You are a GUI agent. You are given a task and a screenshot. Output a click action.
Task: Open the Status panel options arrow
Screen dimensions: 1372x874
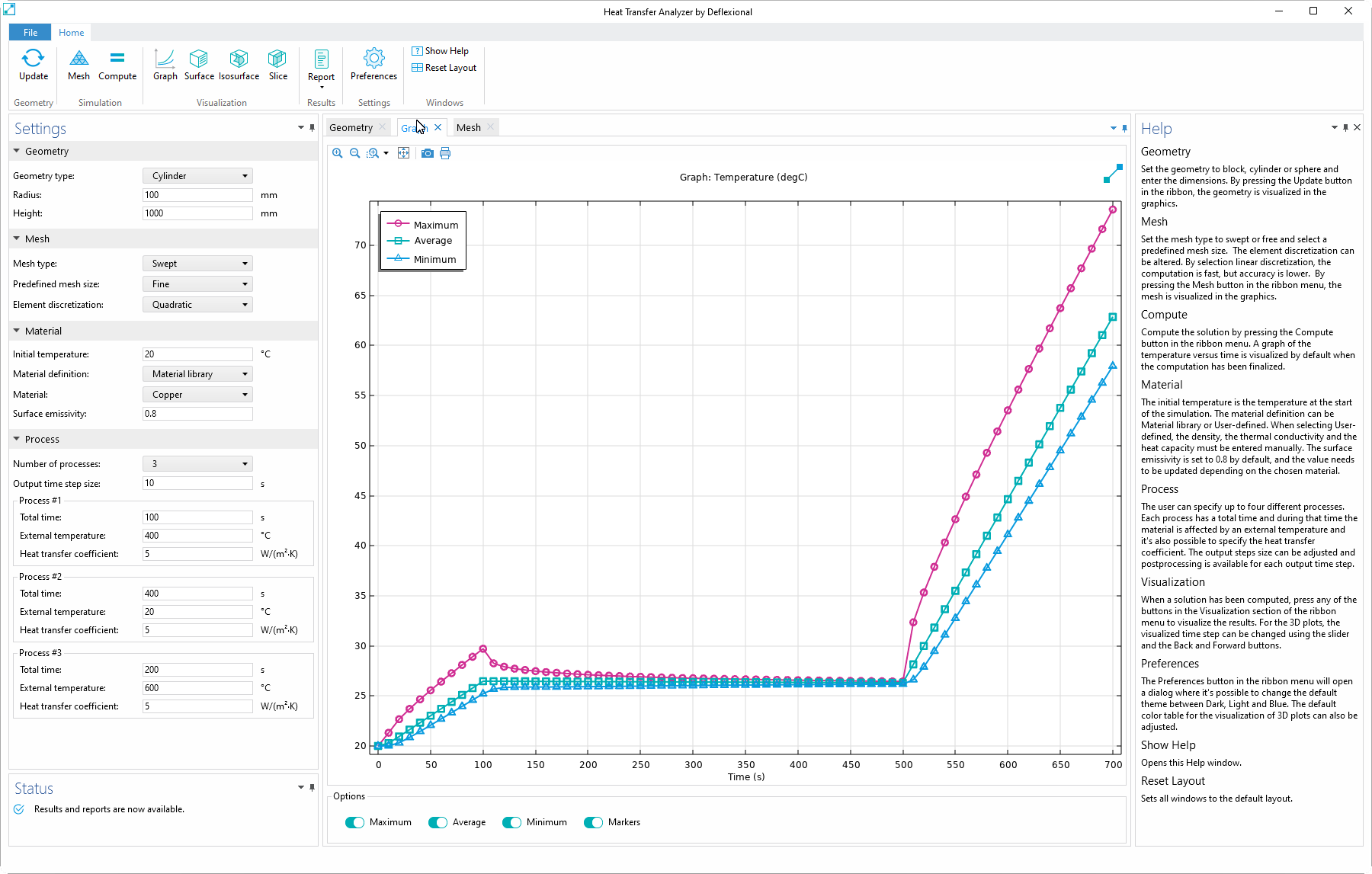[301, 787]
